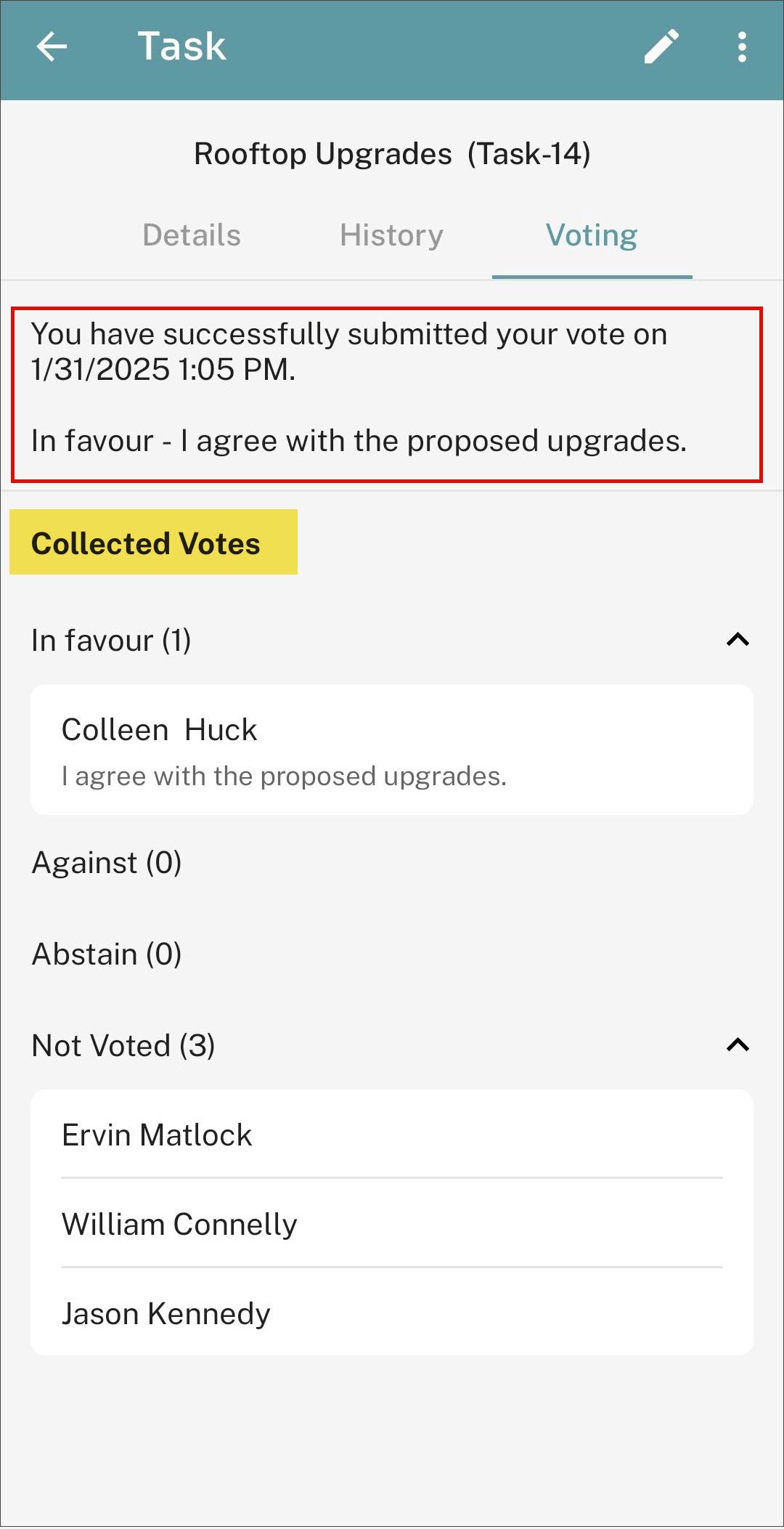Open Colleen Huck's vote card
Viewport: 784px width, 1529px height.
(x=392, y=750)
